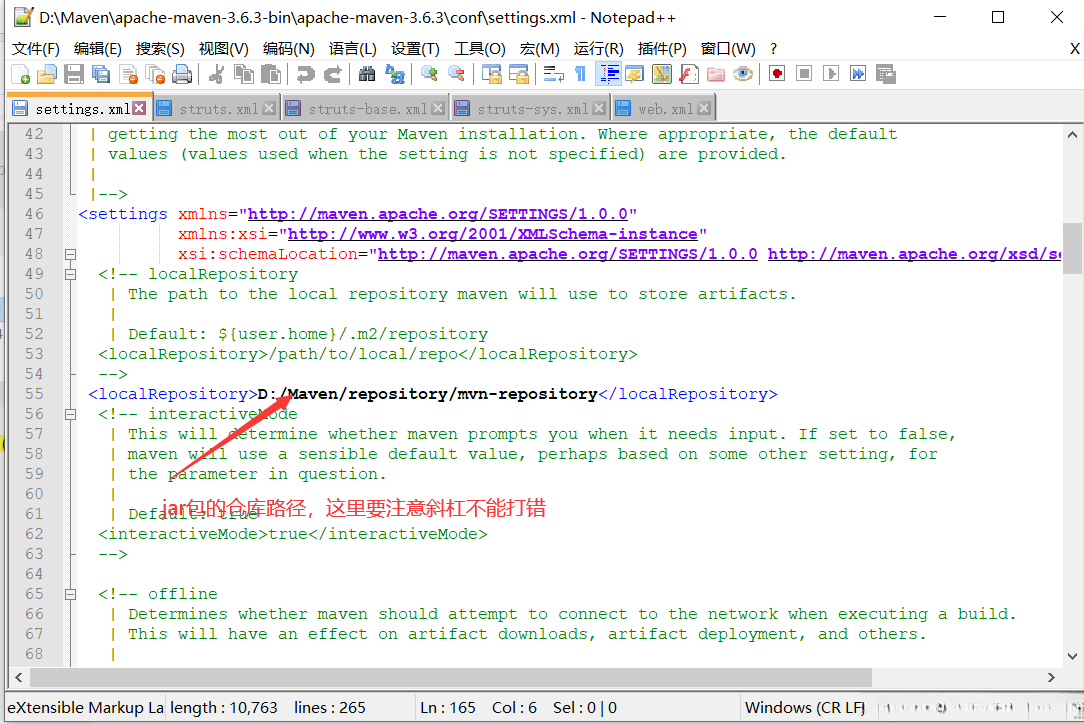This screenshot has width=1084, height=724.
Task: Click the horizontal scrollbar right arrow
Action: (1051, 678)
